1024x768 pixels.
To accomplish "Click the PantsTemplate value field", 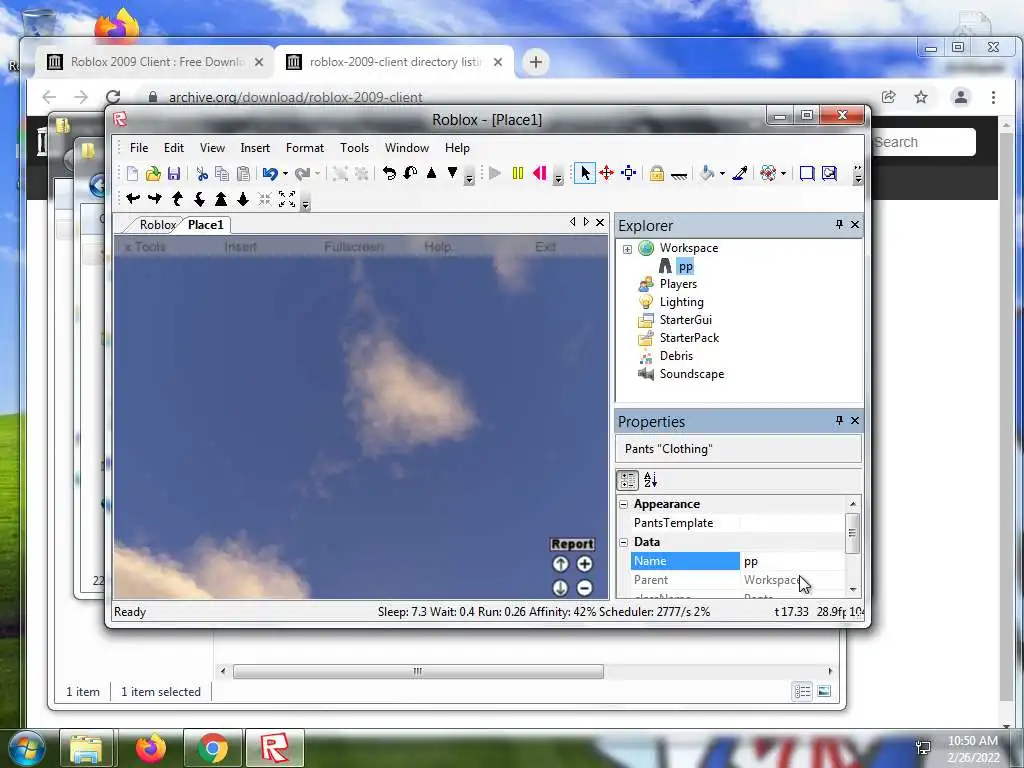I will coord(792,523).
